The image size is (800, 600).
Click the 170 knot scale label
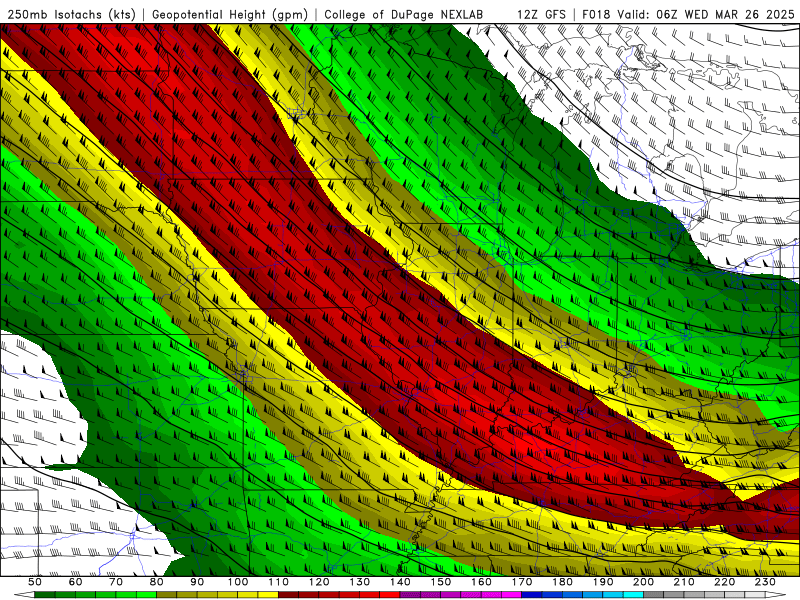tap(522, 582)
